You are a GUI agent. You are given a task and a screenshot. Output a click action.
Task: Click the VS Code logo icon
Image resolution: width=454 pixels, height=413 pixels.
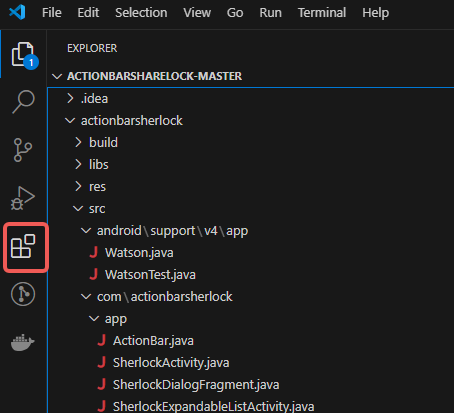pos(17,13)
